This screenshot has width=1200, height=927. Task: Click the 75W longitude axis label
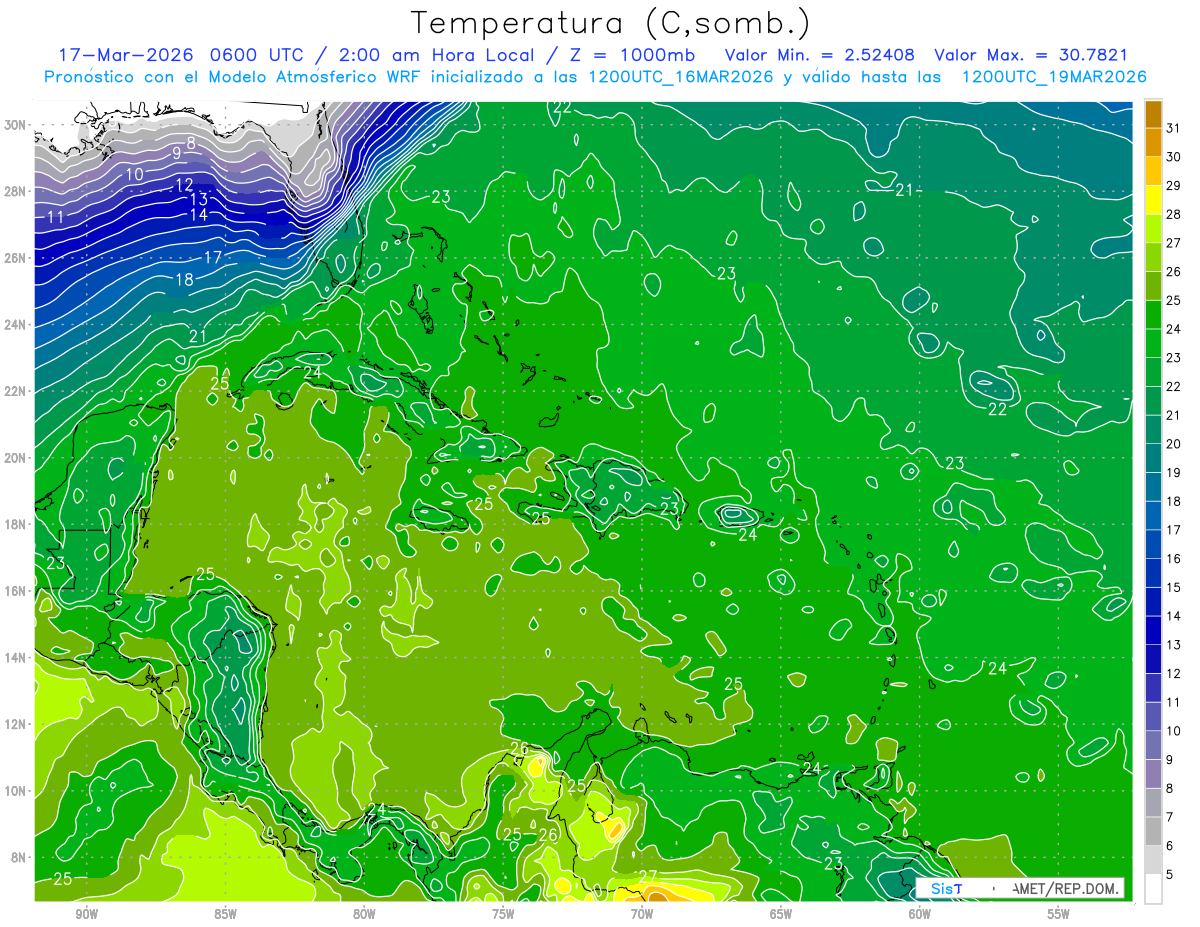pos(503,914)
